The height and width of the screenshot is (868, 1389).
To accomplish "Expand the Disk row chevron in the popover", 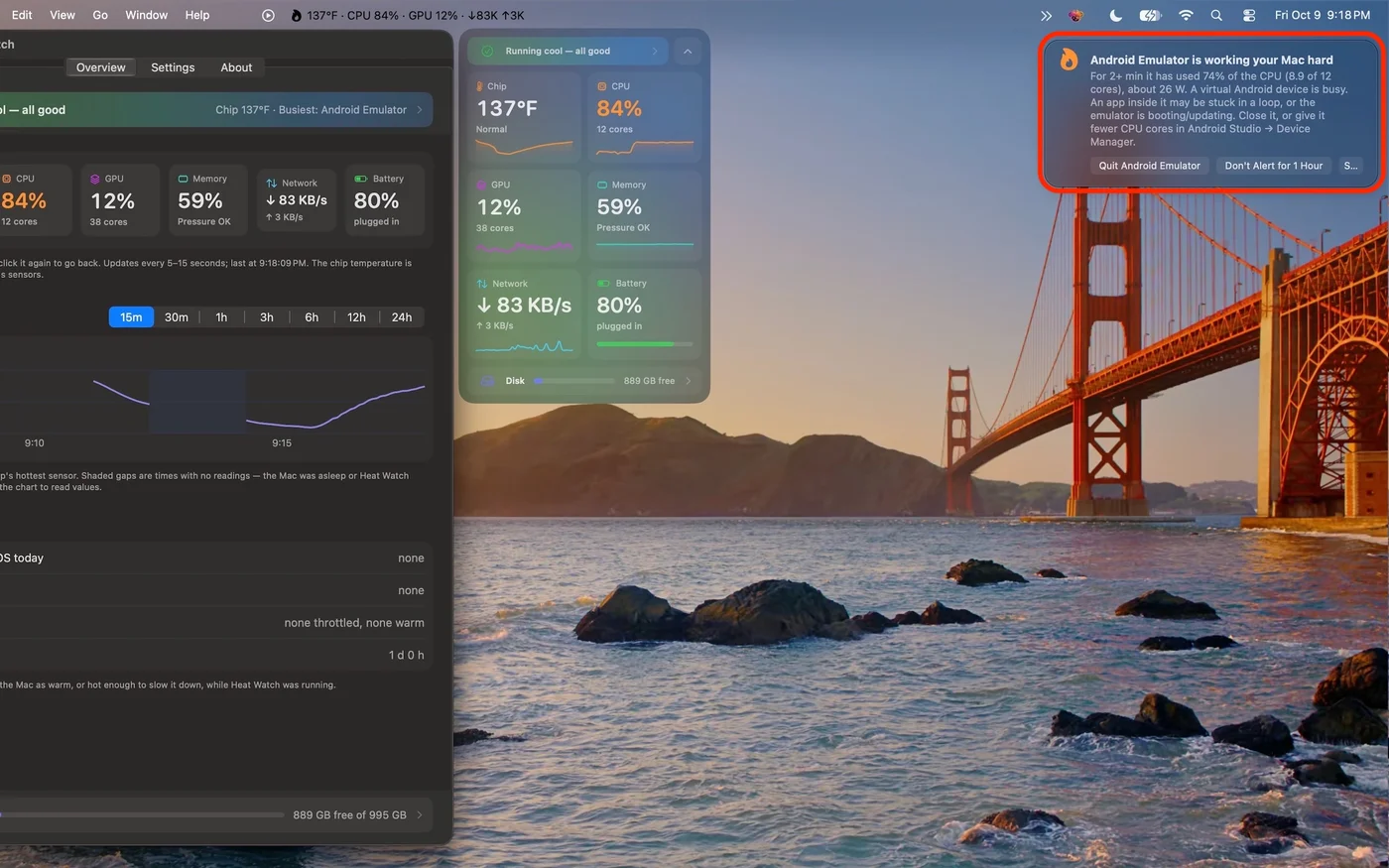I will (x=689, y=381).
